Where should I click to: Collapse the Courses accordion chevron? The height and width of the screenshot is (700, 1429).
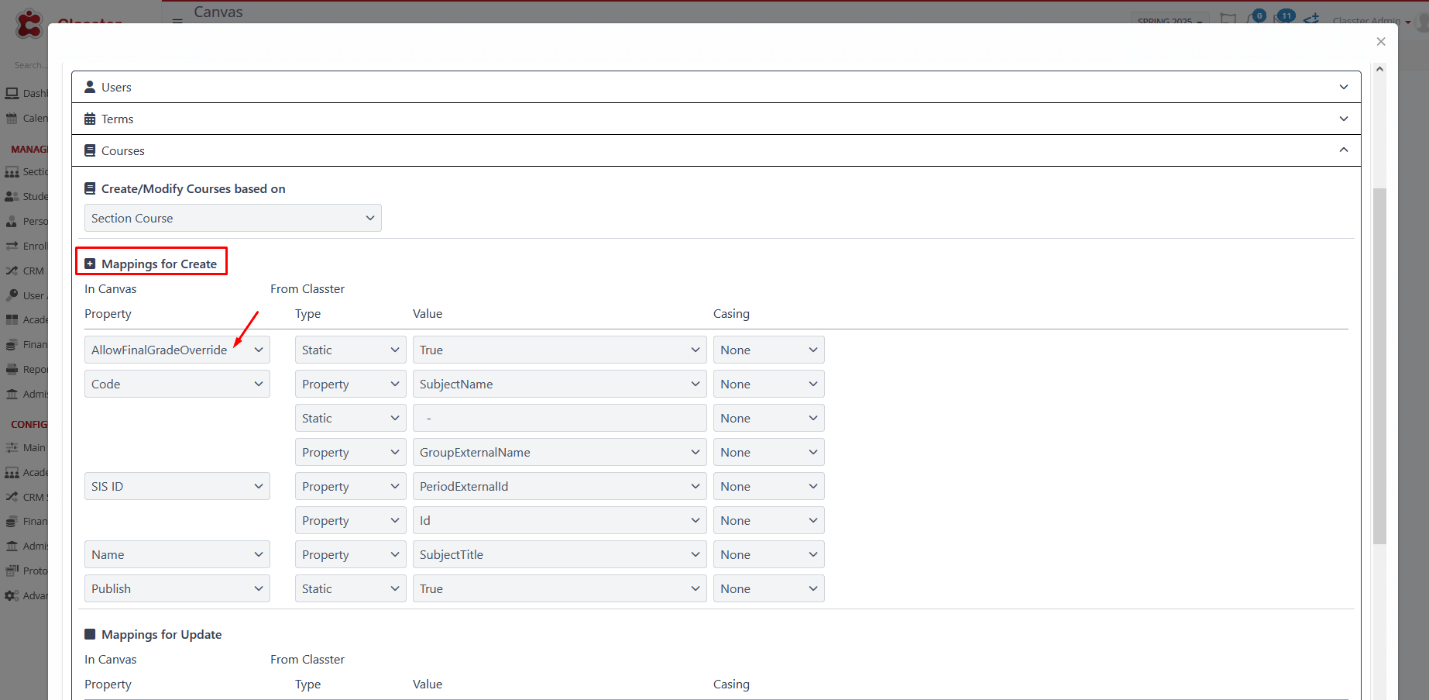[1344, 151]
